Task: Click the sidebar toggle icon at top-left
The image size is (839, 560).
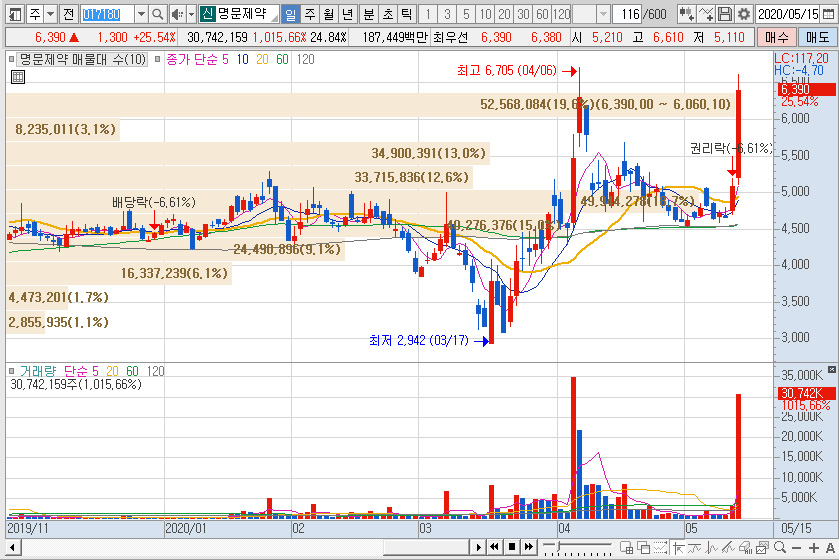Action: pyautogui.click(x=15, y=14)
